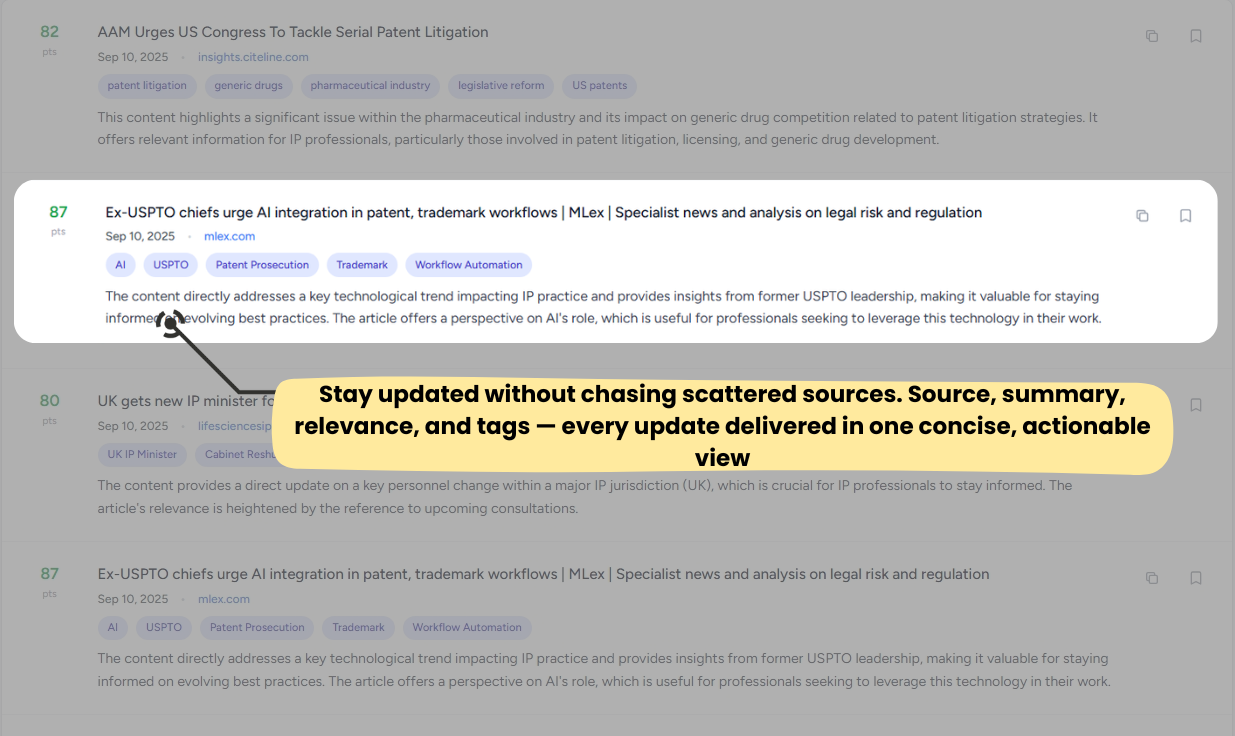The image size is (1235, 736).
Task: Choose the 'US patents' tag
Action: [x=599, y=86]
